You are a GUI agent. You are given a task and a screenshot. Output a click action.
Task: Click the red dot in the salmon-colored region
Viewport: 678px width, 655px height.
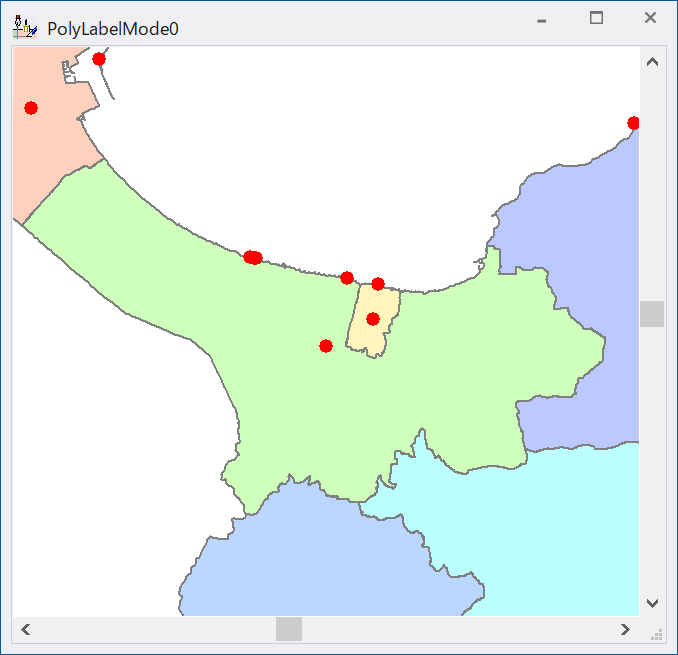click(31, 108)
